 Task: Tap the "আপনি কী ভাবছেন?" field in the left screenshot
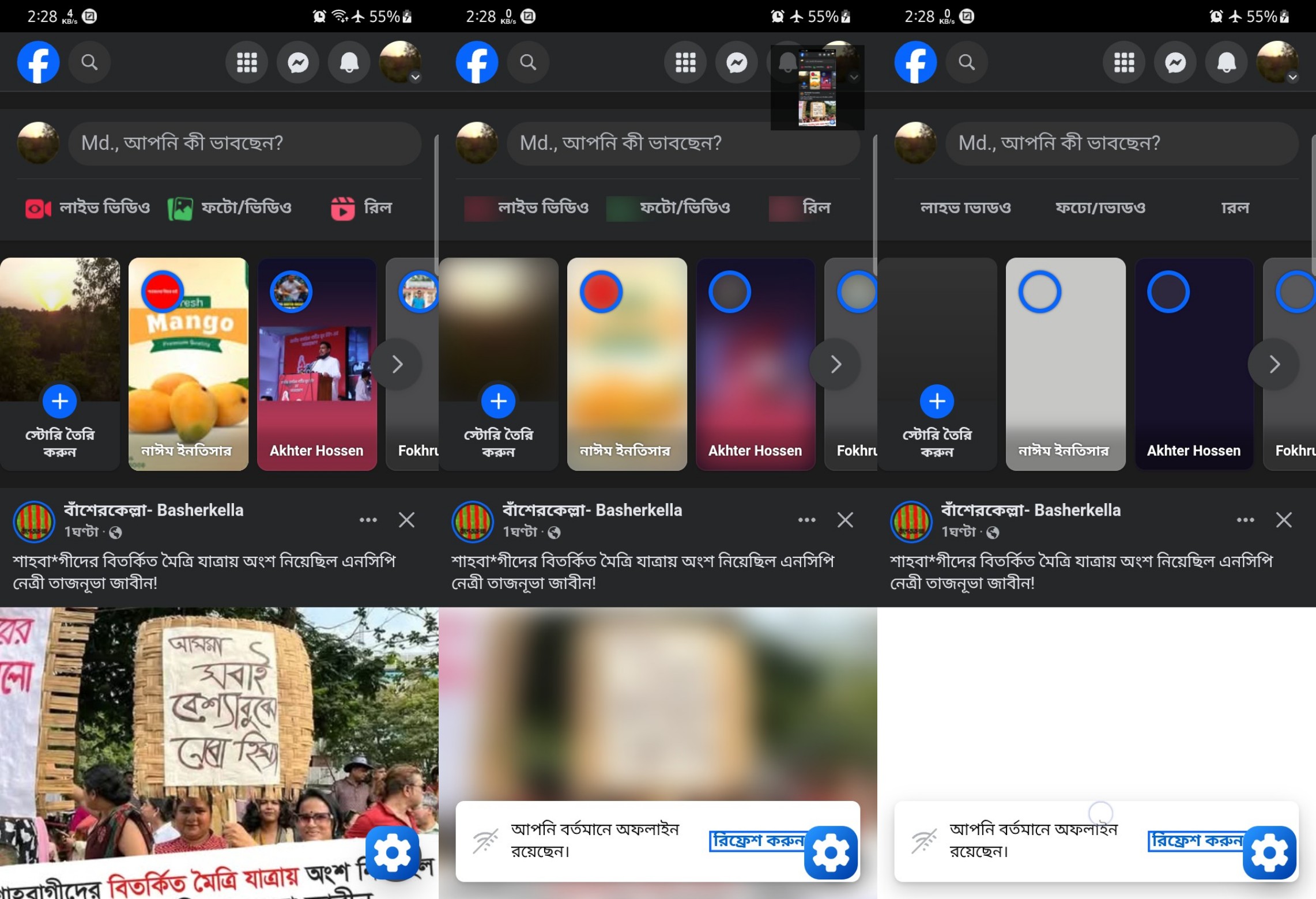tap(244, 143)
